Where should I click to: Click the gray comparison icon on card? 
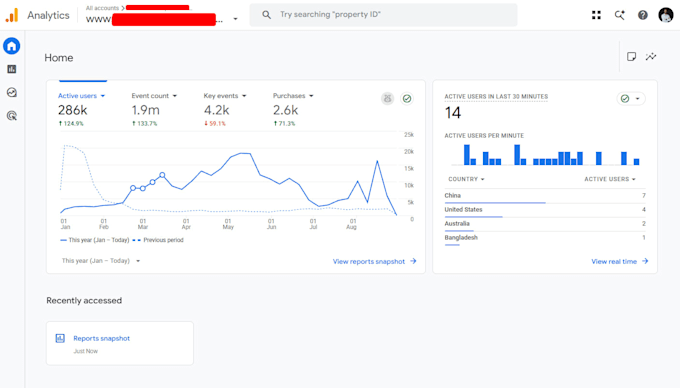(387, 99)
